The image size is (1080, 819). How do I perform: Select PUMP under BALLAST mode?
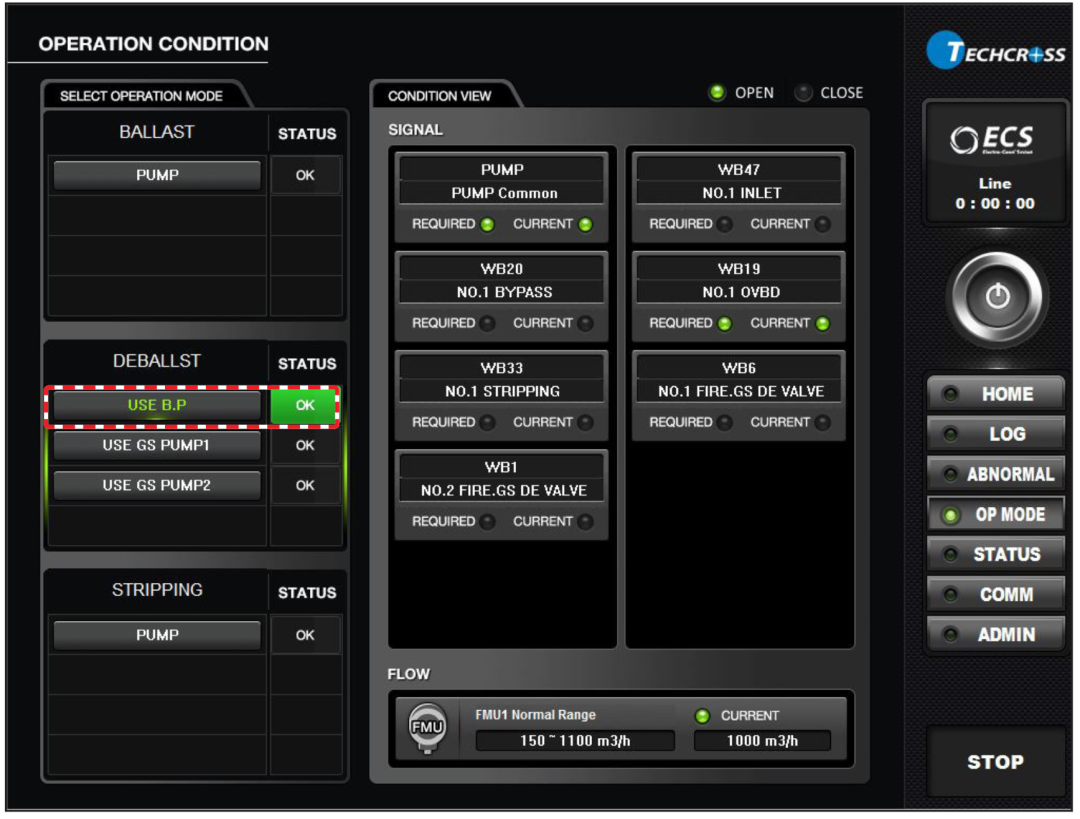(x=157, y=175)
